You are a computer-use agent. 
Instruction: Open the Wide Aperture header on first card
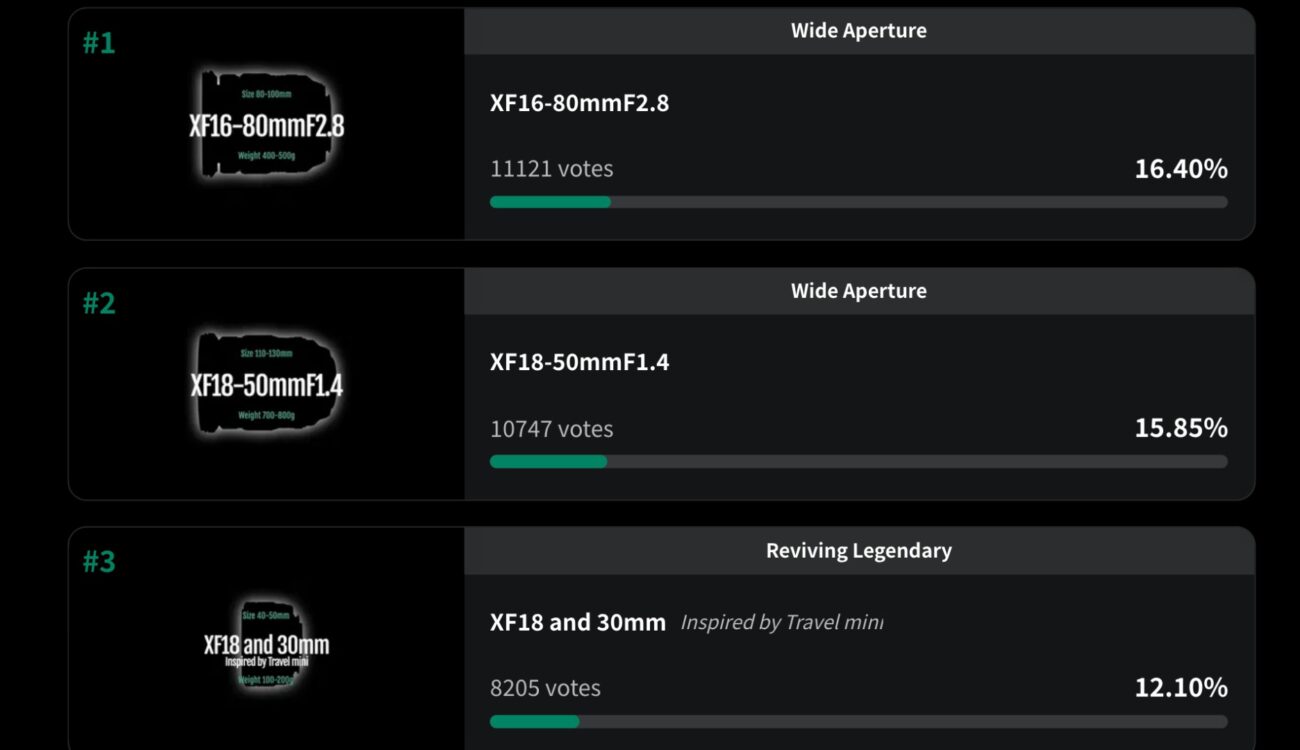click(x=858, y=31)
